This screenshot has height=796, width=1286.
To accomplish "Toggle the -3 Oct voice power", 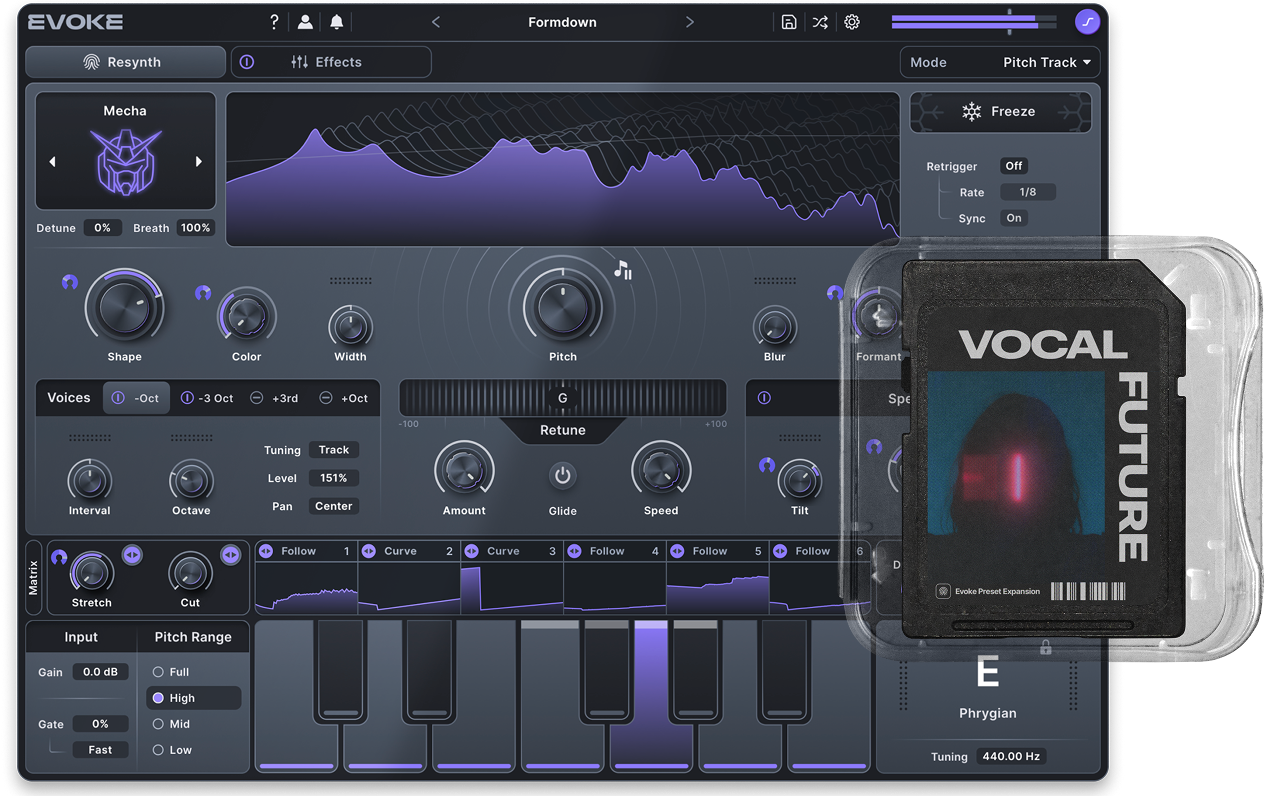I will tap(187, 398).
